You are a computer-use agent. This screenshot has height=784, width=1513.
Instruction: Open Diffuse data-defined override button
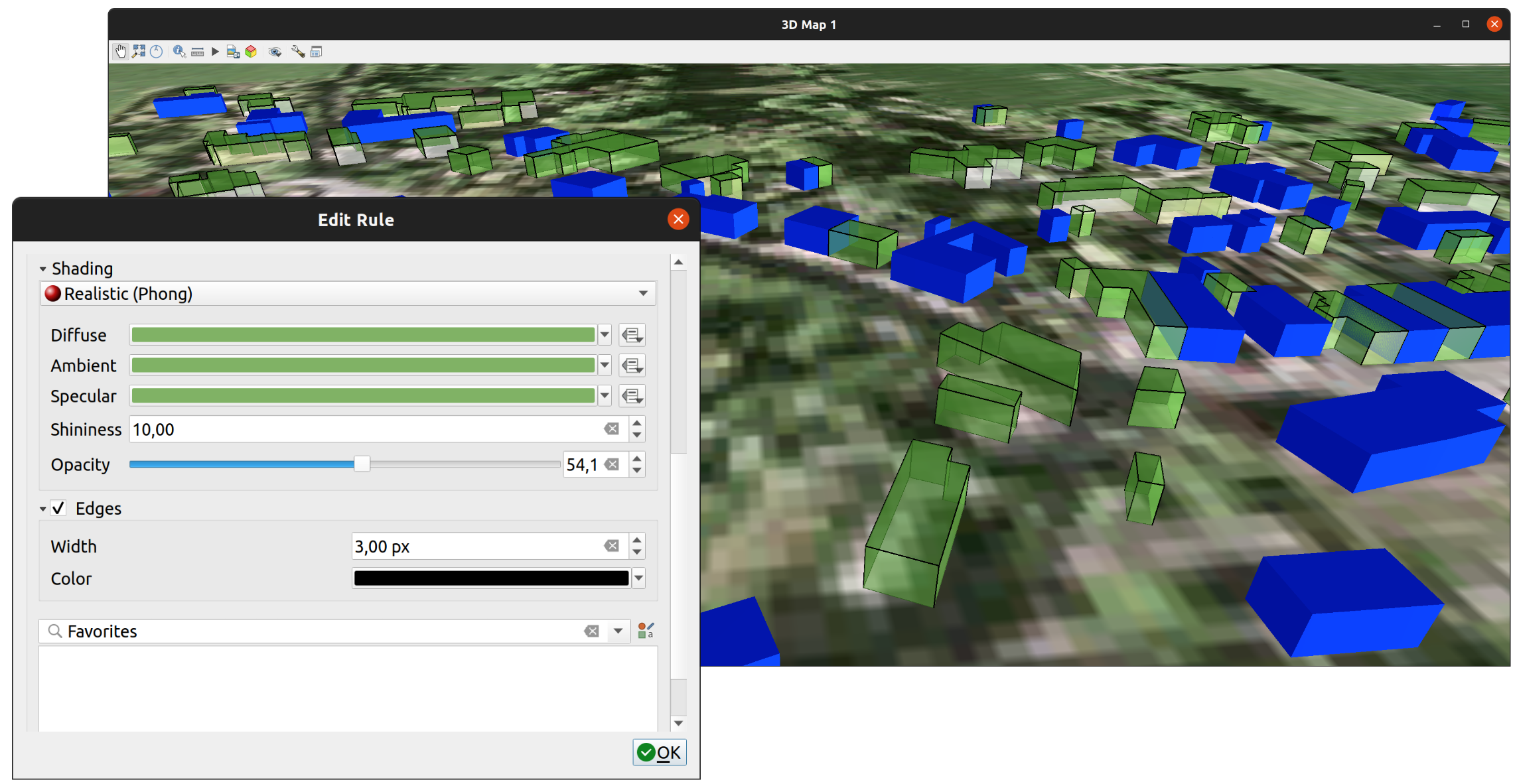(632, 335)
